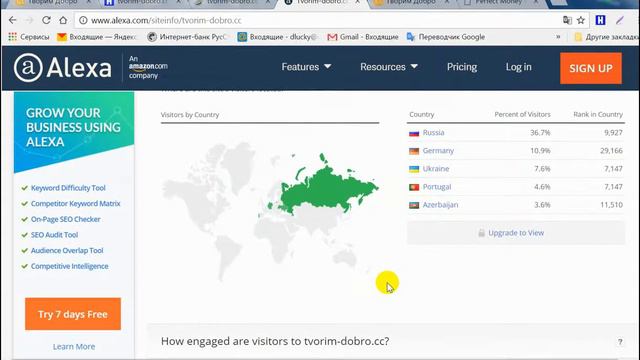
Task: Open SEO Audit Tool link
Action: pos(54,235)
